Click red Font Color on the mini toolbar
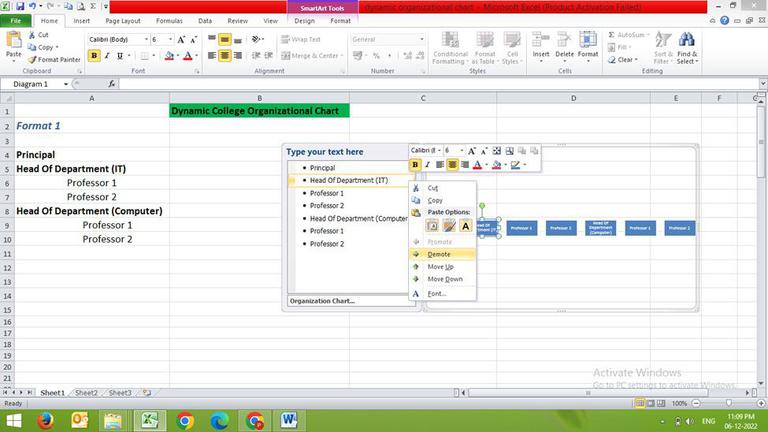Screen dimensions: 768x432 (x=478, y=165)
